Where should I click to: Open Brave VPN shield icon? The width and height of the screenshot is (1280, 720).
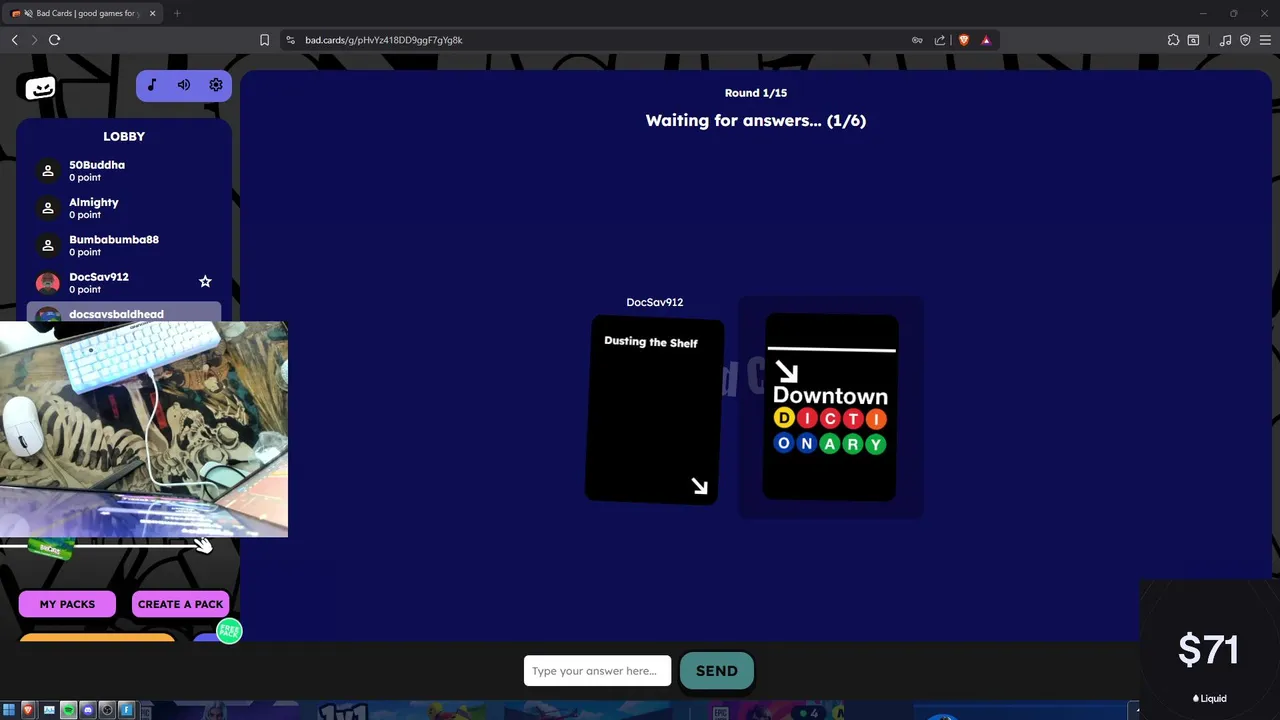1245,40
